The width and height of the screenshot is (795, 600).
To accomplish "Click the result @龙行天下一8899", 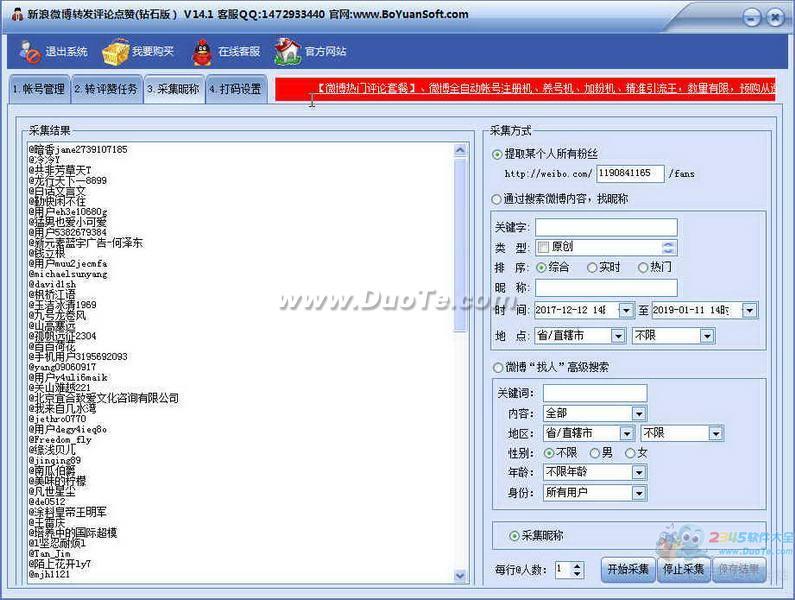I will 67,181.
